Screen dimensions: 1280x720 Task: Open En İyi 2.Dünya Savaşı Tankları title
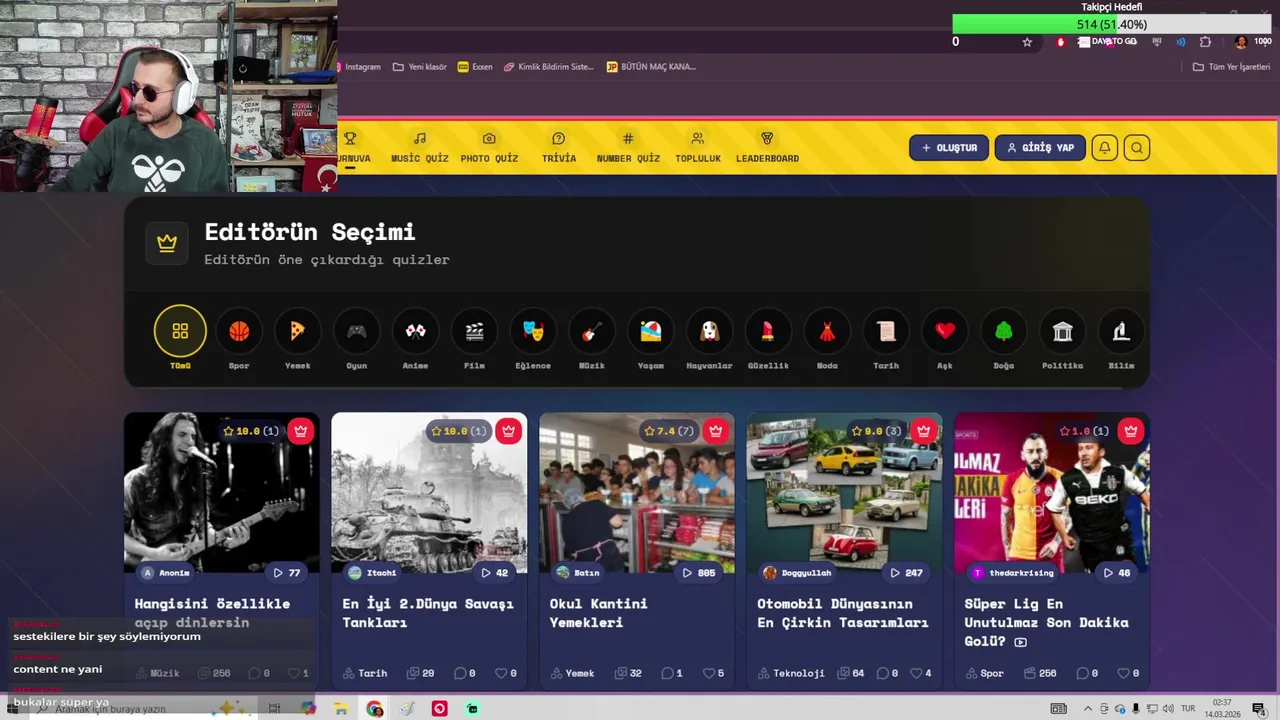click(x=428, y=613)
